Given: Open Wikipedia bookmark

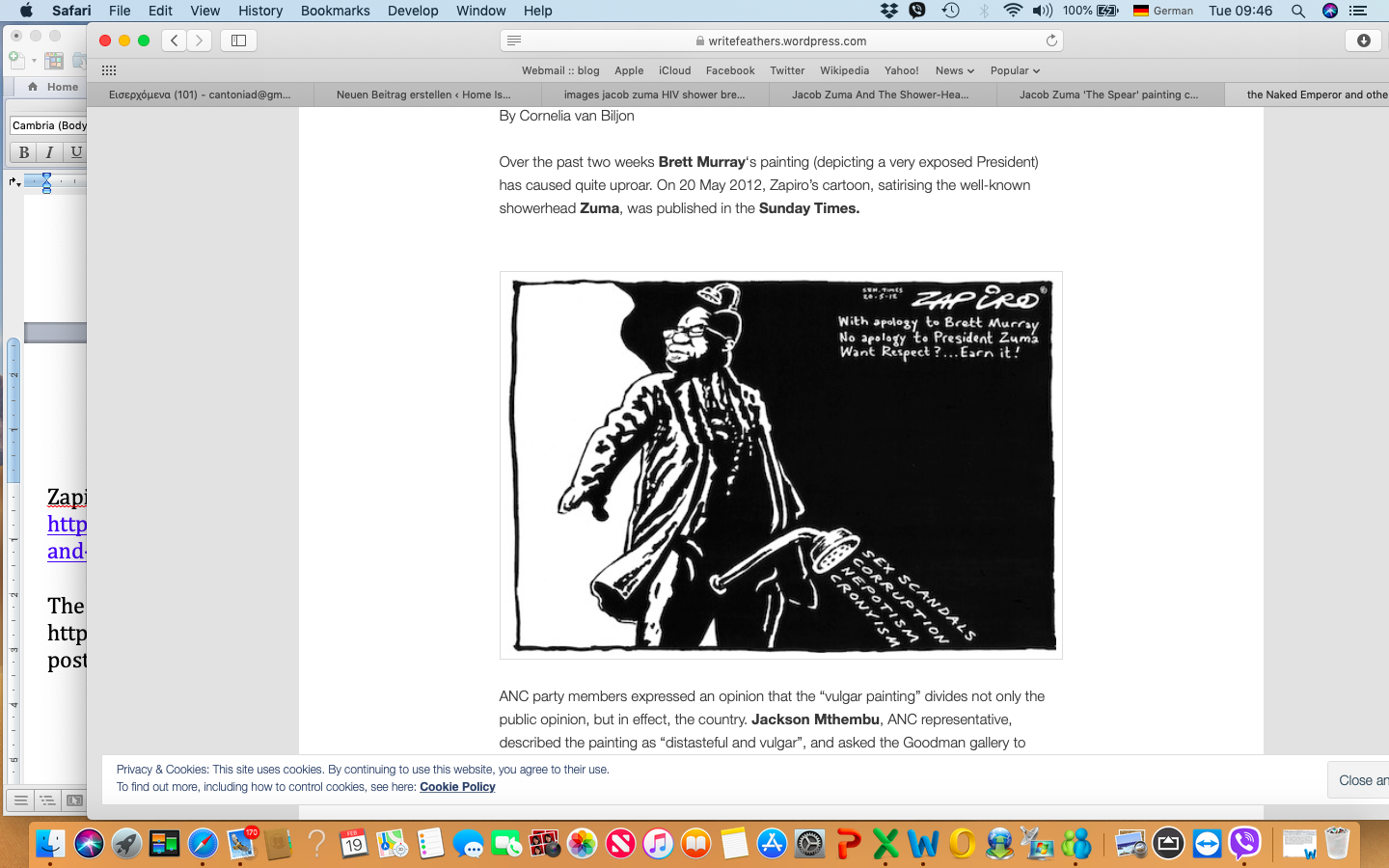Looking at the screenshot, I should (x=844, y=70).
